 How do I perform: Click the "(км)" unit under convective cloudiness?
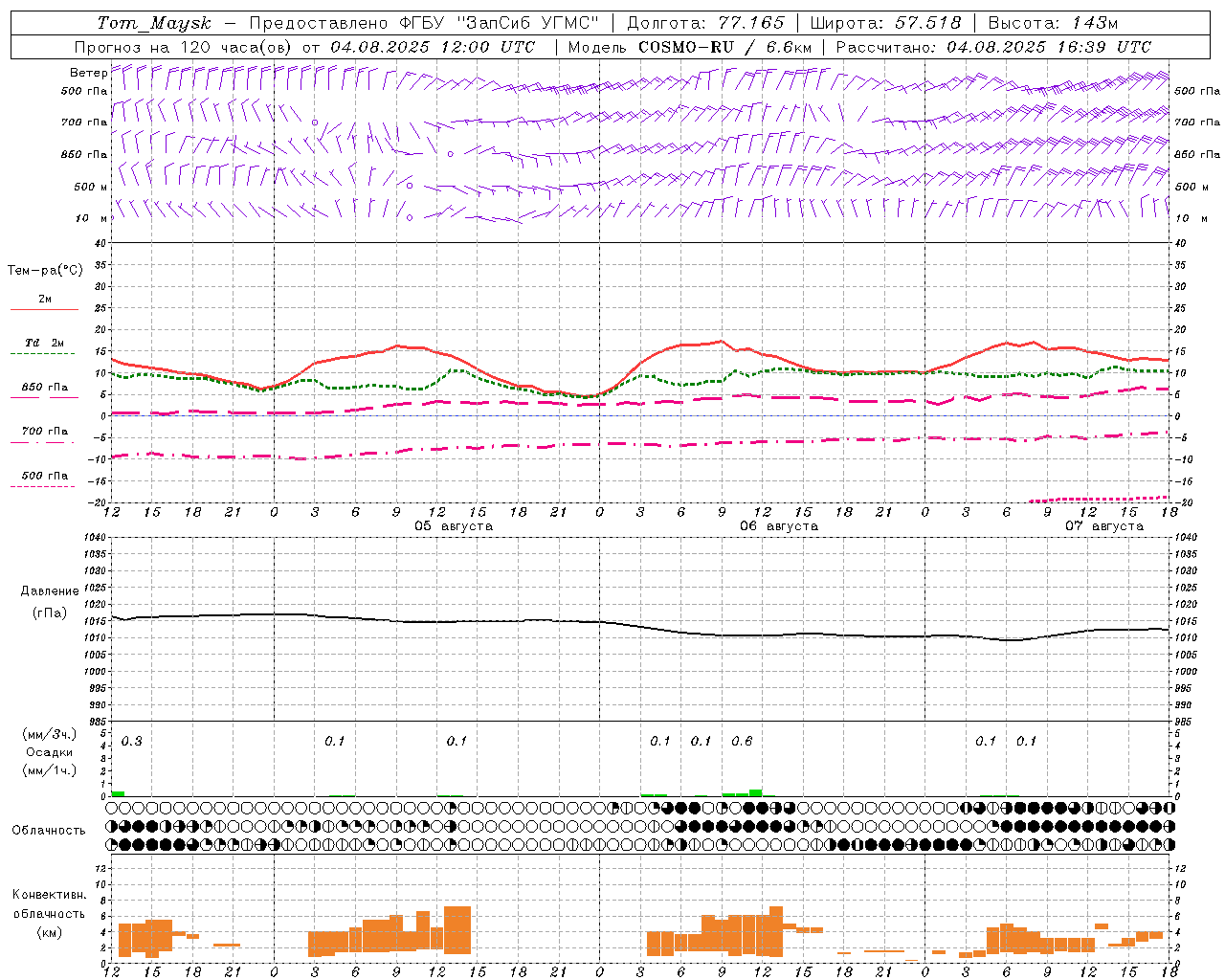tap(50, 932)
